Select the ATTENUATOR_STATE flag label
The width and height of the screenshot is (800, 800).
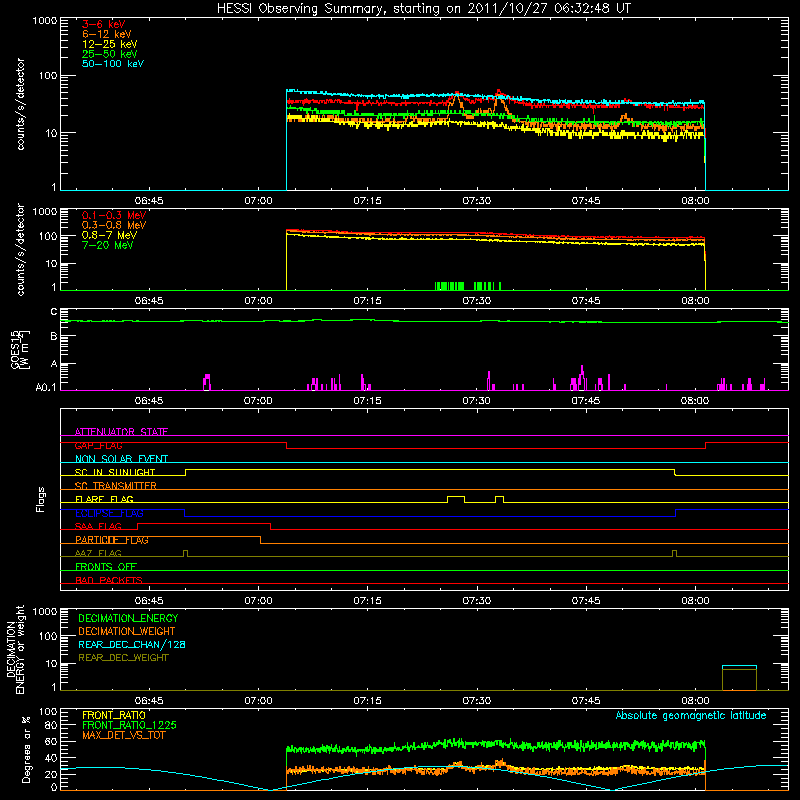(121, 432)
